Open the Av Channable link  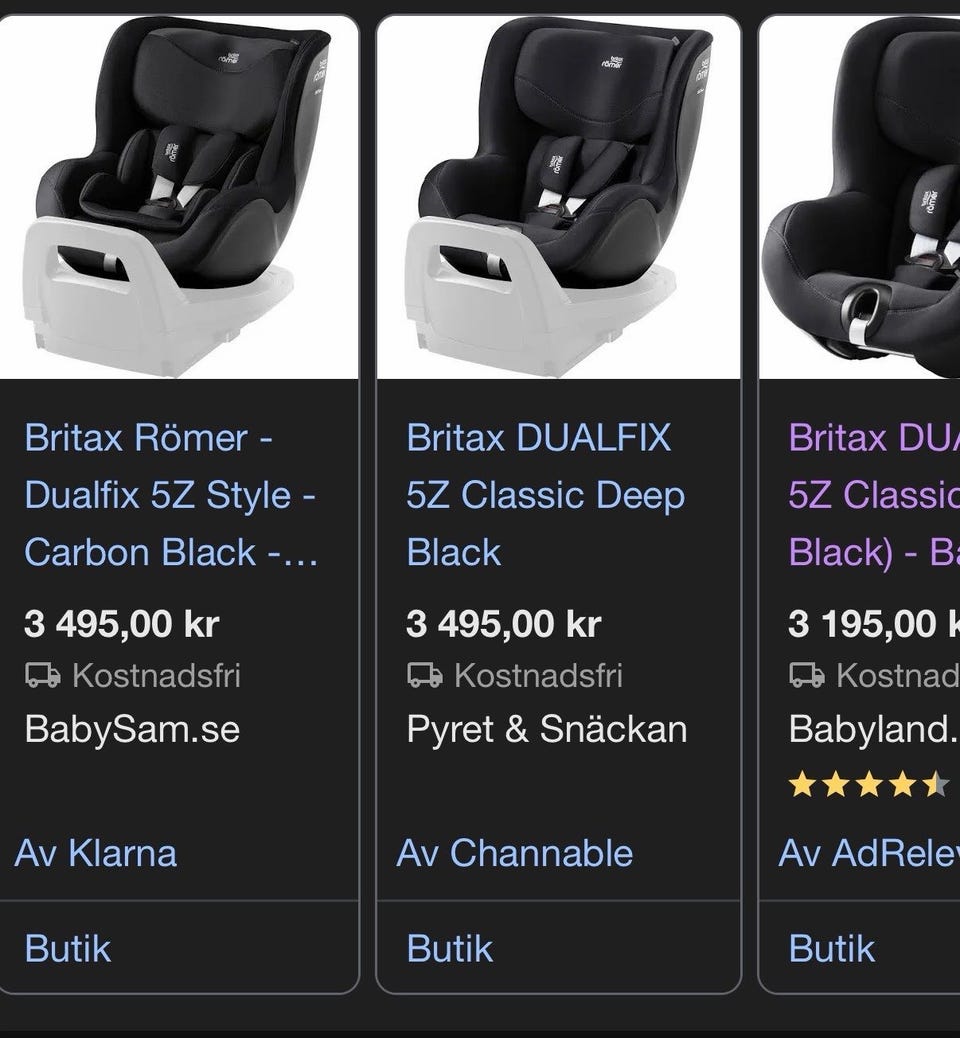click(x=515, y=853)
